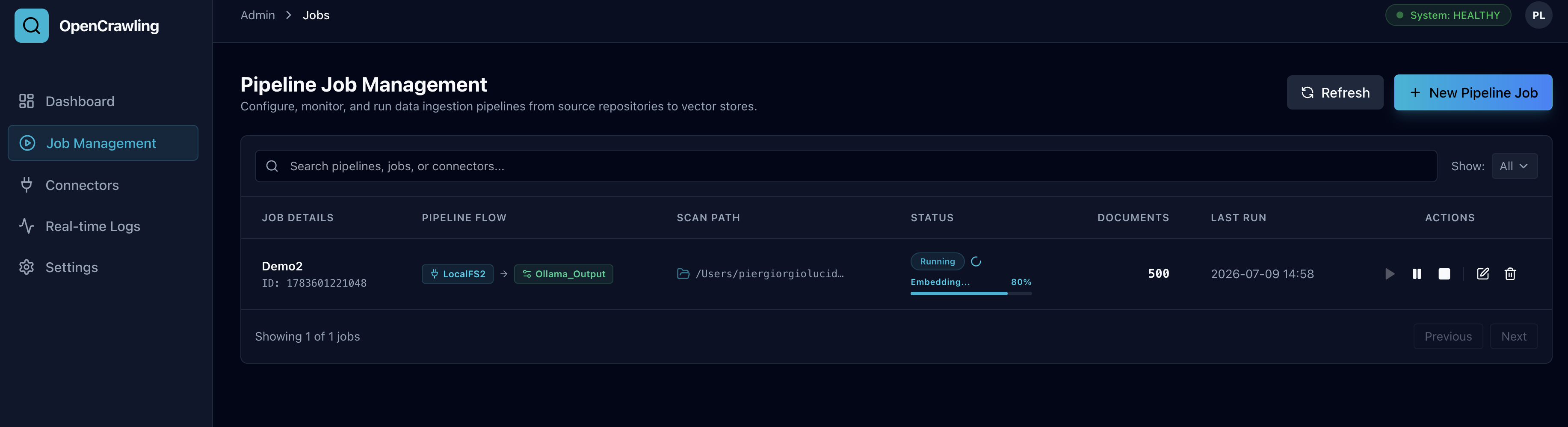The width and height of the screenshot is (1568, 427).
Task: Pause the Demo2 job
Action: 1417,274
